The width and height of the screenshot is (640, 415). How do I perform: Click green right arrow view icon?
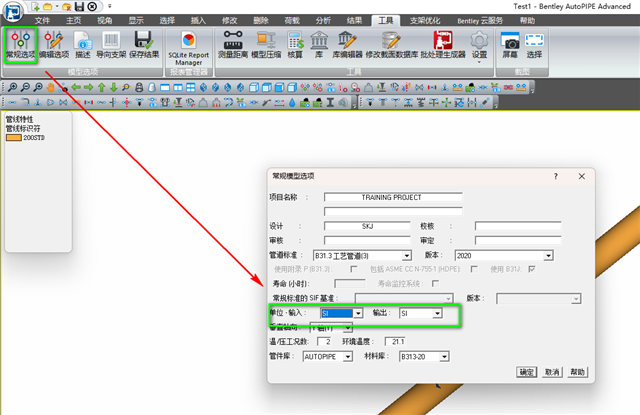click(89, 87)
